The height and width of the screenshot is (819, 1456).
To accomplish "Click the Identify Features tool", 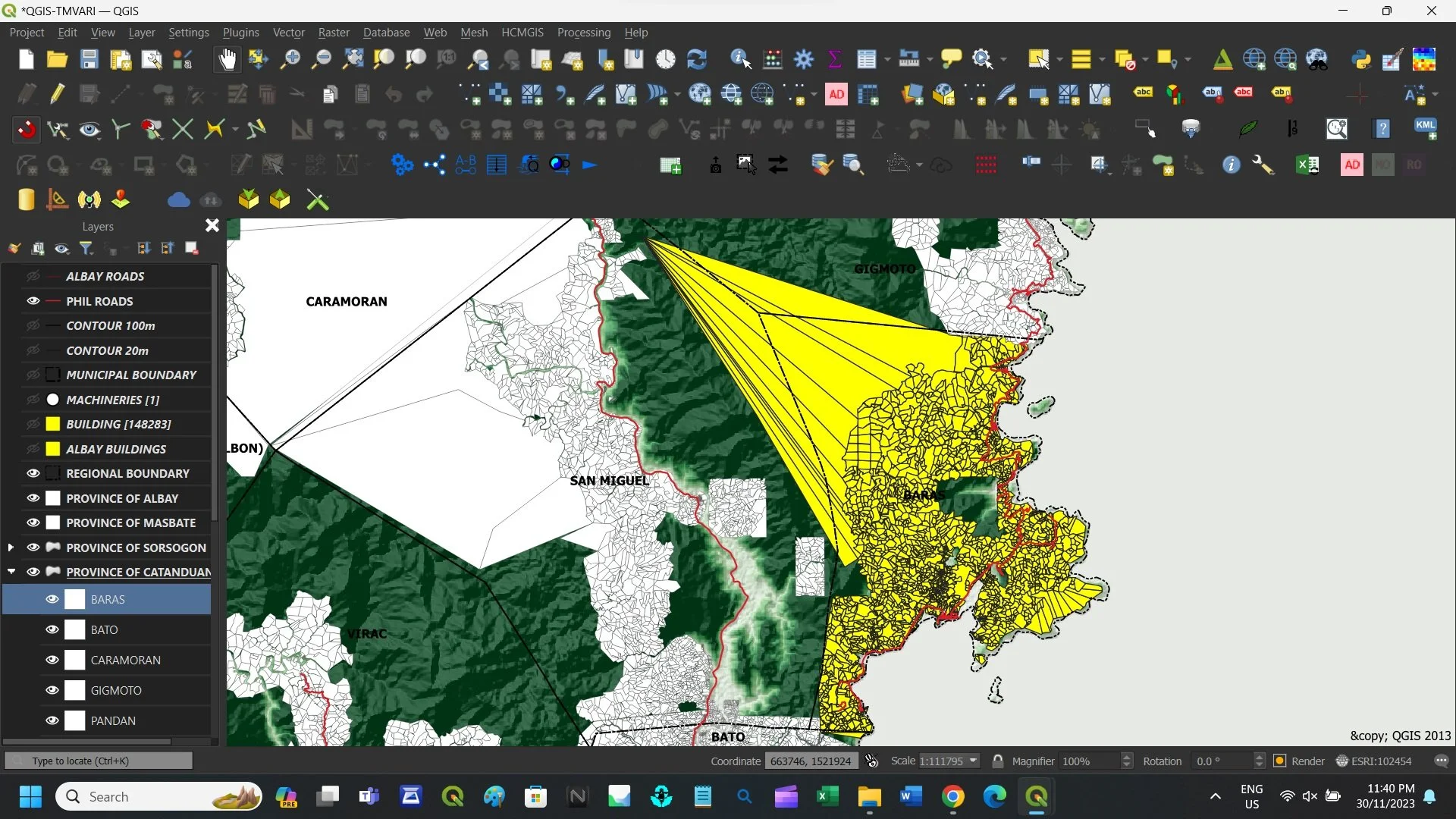I will click(740, 59).
